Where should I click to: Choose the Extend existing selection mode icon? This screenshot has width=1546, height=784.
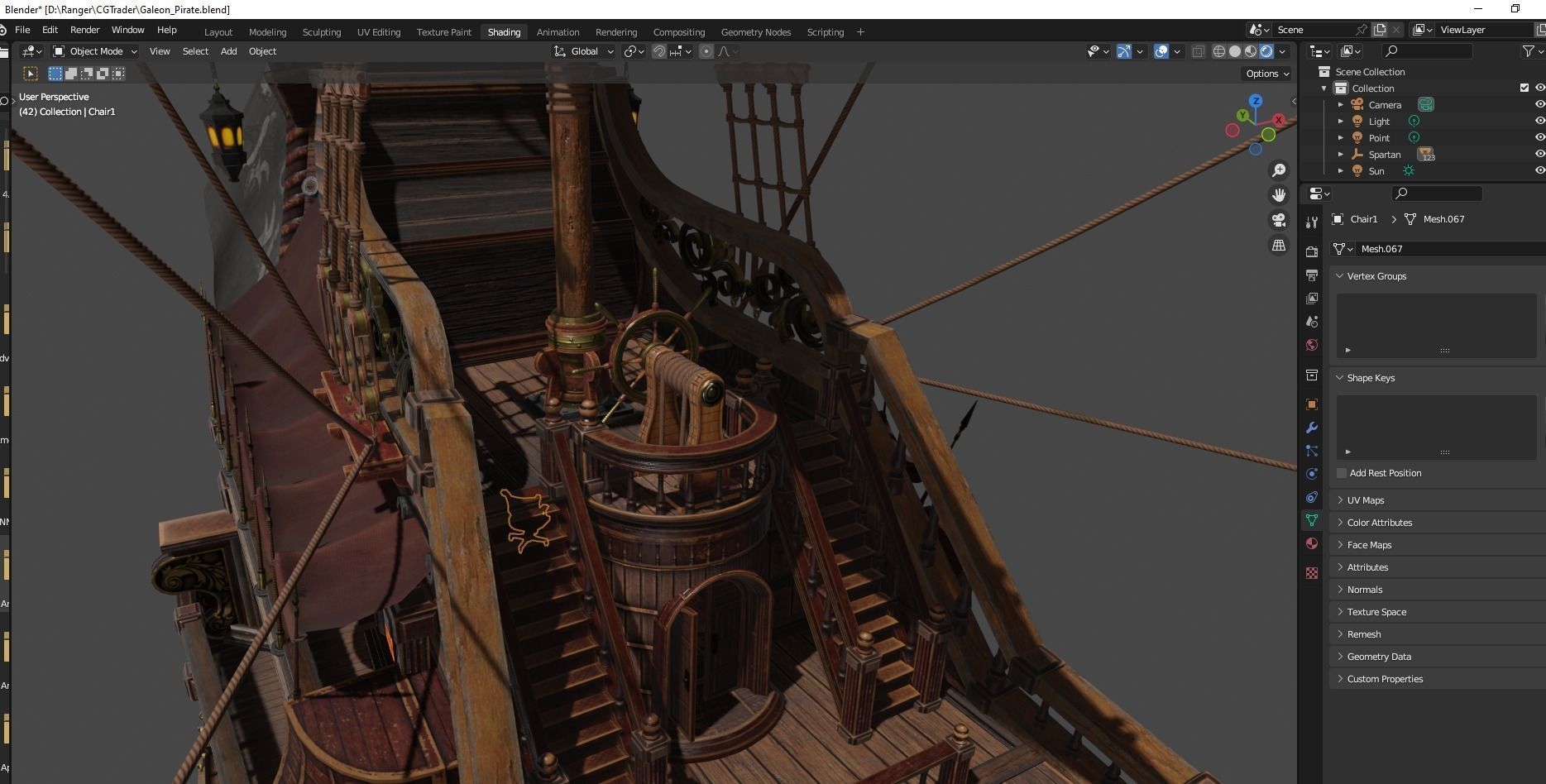(71, 74)
